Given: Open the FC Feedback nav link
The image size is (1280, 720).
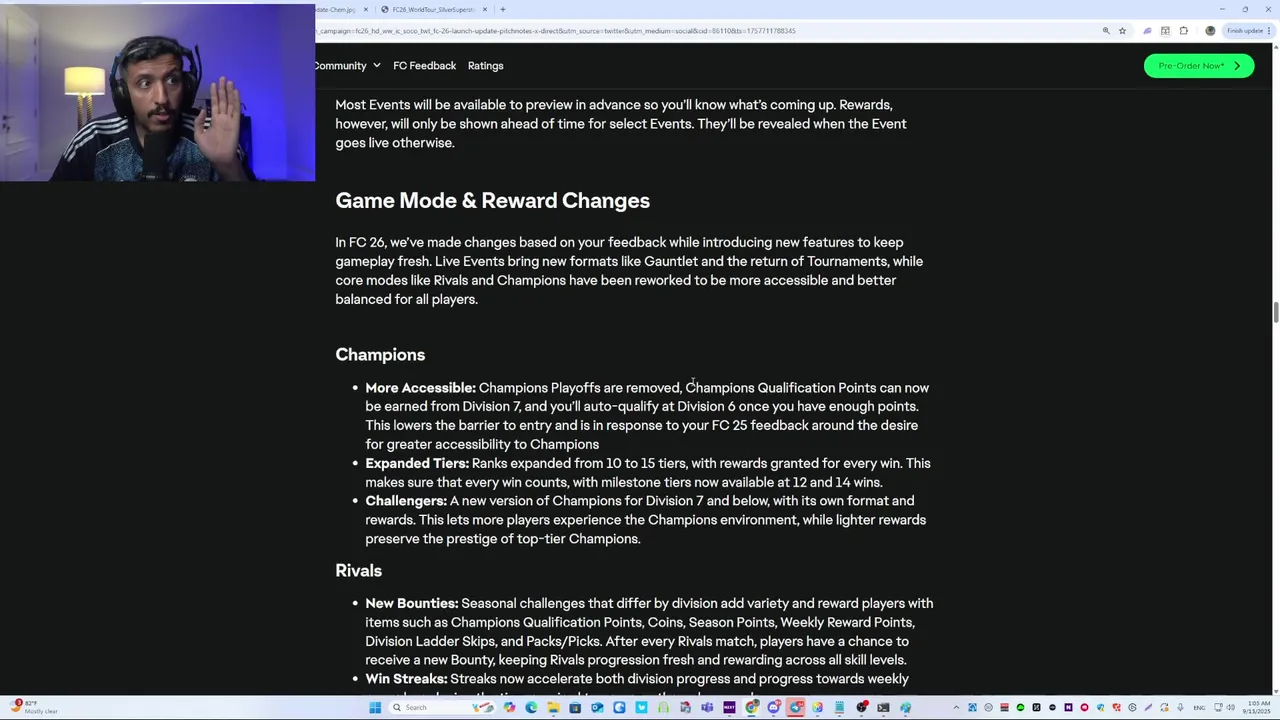Looking at the screenshot, I should (x=424, y=66).
